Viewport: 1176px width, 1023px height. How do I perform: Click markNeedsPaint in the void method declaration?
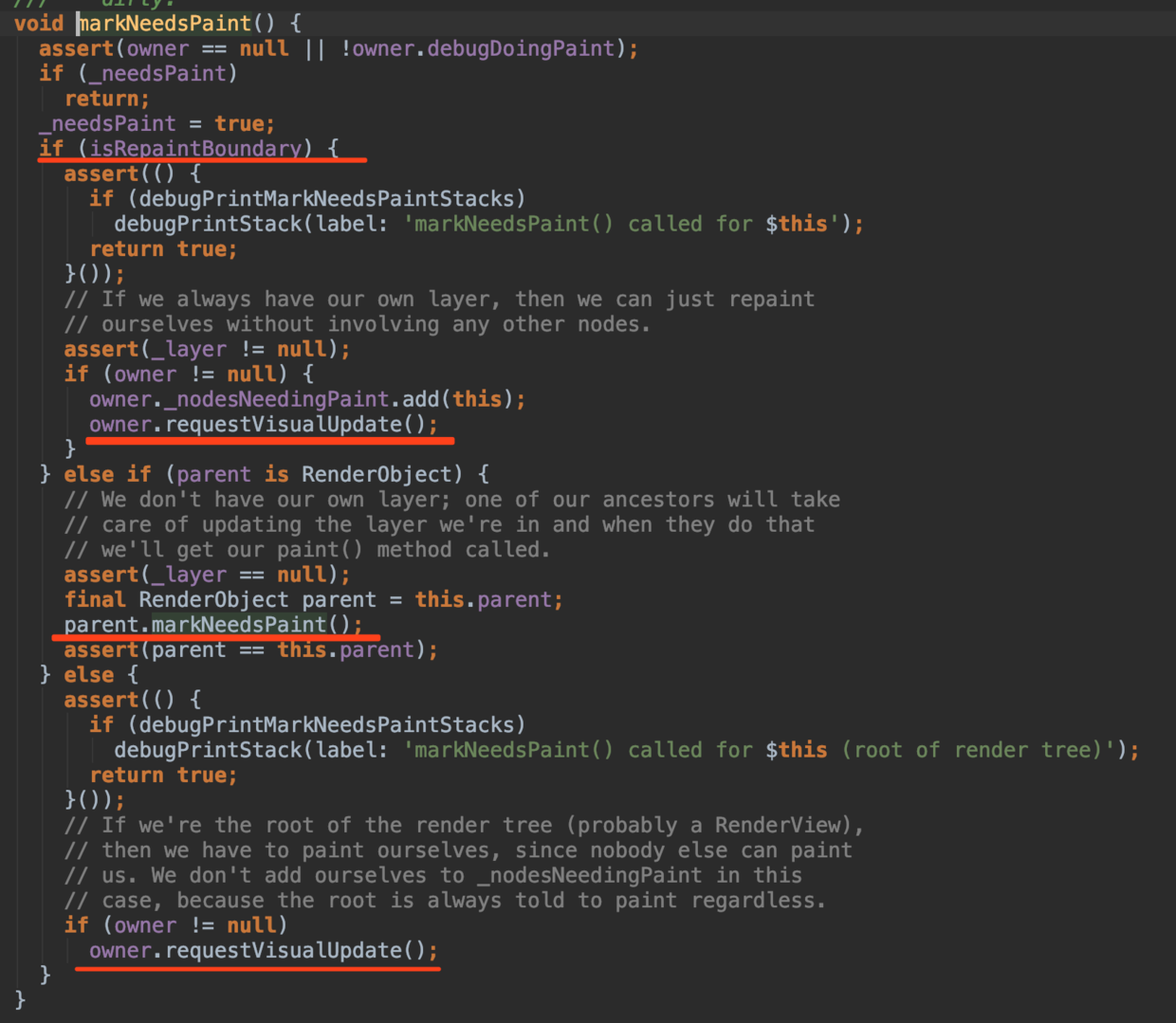(x=164, y=24)
